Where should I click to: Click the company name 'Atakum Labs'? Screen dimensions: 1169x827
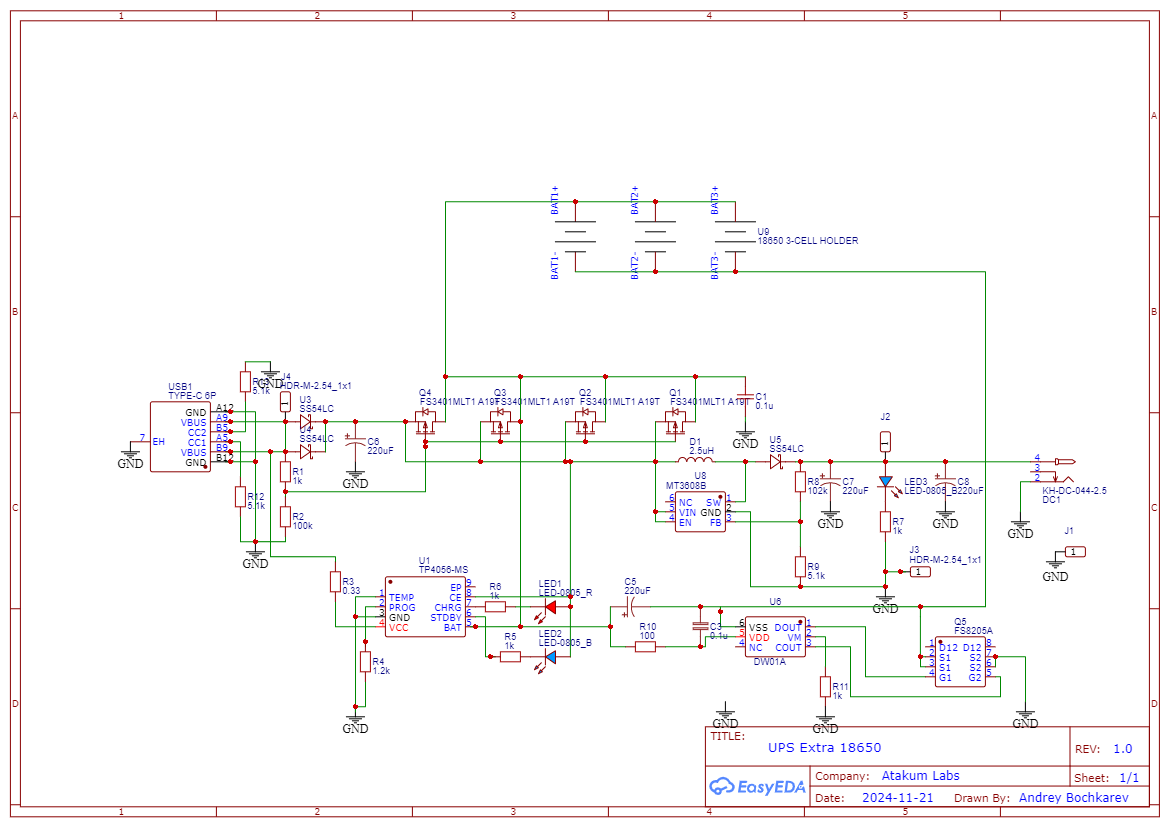pyautogui.click(x=921, y=776)
